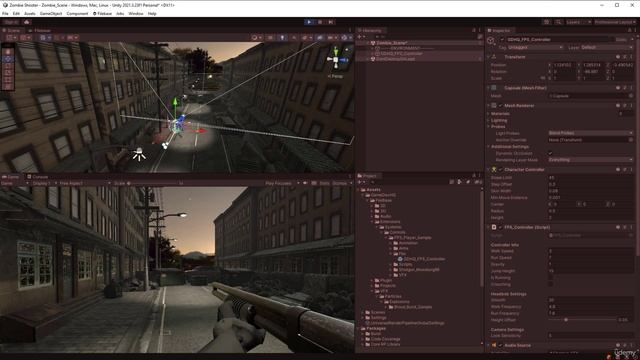The width and height of the screenshot is (640, 360).
Task: Open the File menu
Action: tap(5, 13)
